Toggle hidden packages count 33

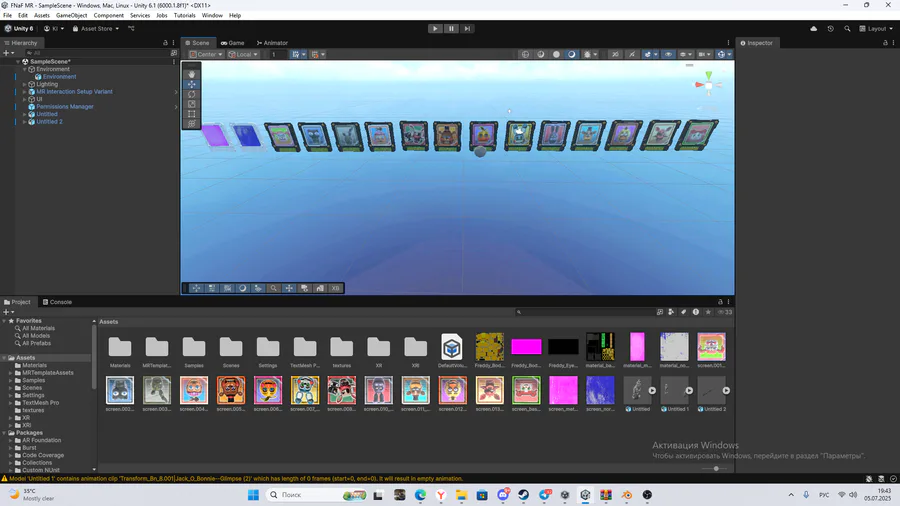[x=725, y=312]
